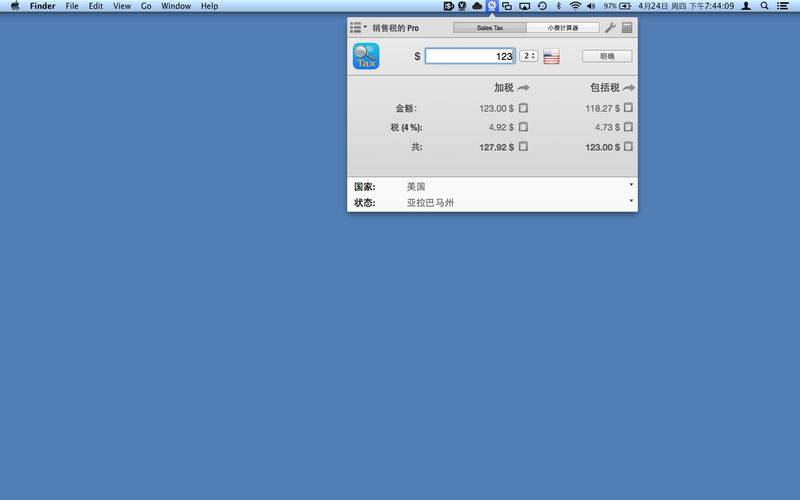Focus the amount input field showing 123
This screenshot has height=500, width=800.
[x=470, y=56]
